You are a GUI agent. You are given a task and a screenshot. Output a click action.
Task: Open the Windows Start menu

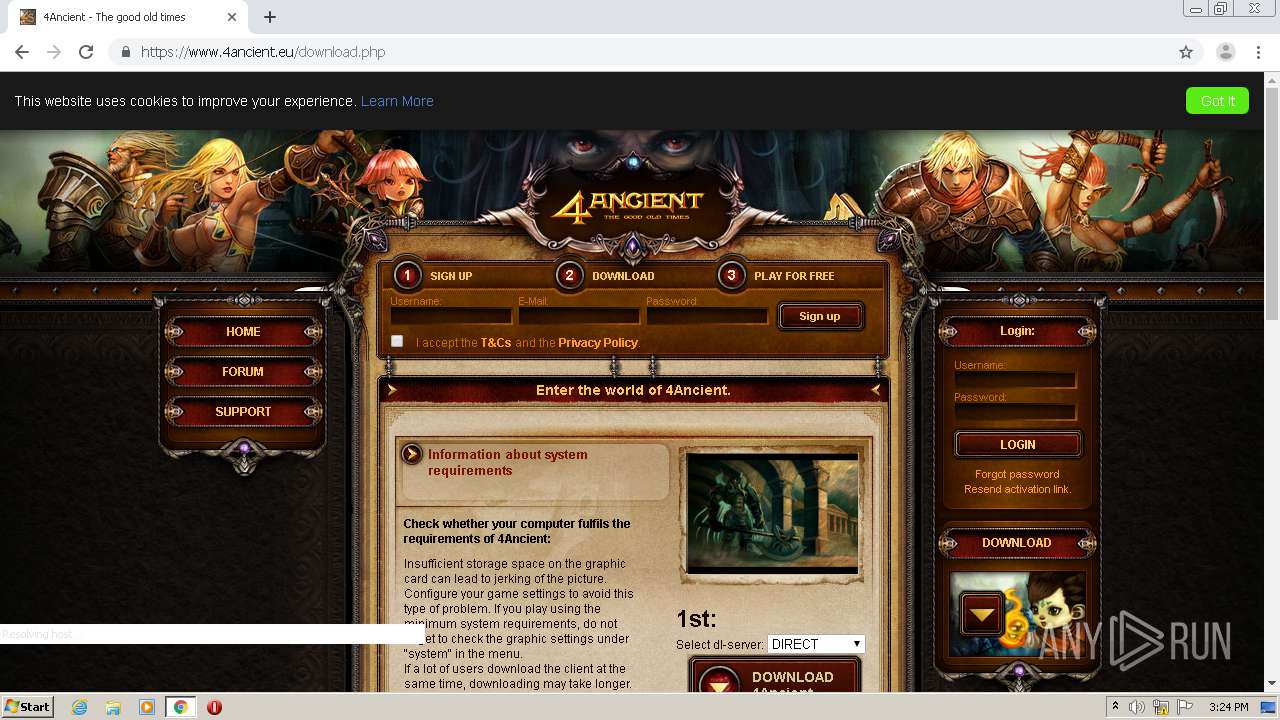coord(27,706)
